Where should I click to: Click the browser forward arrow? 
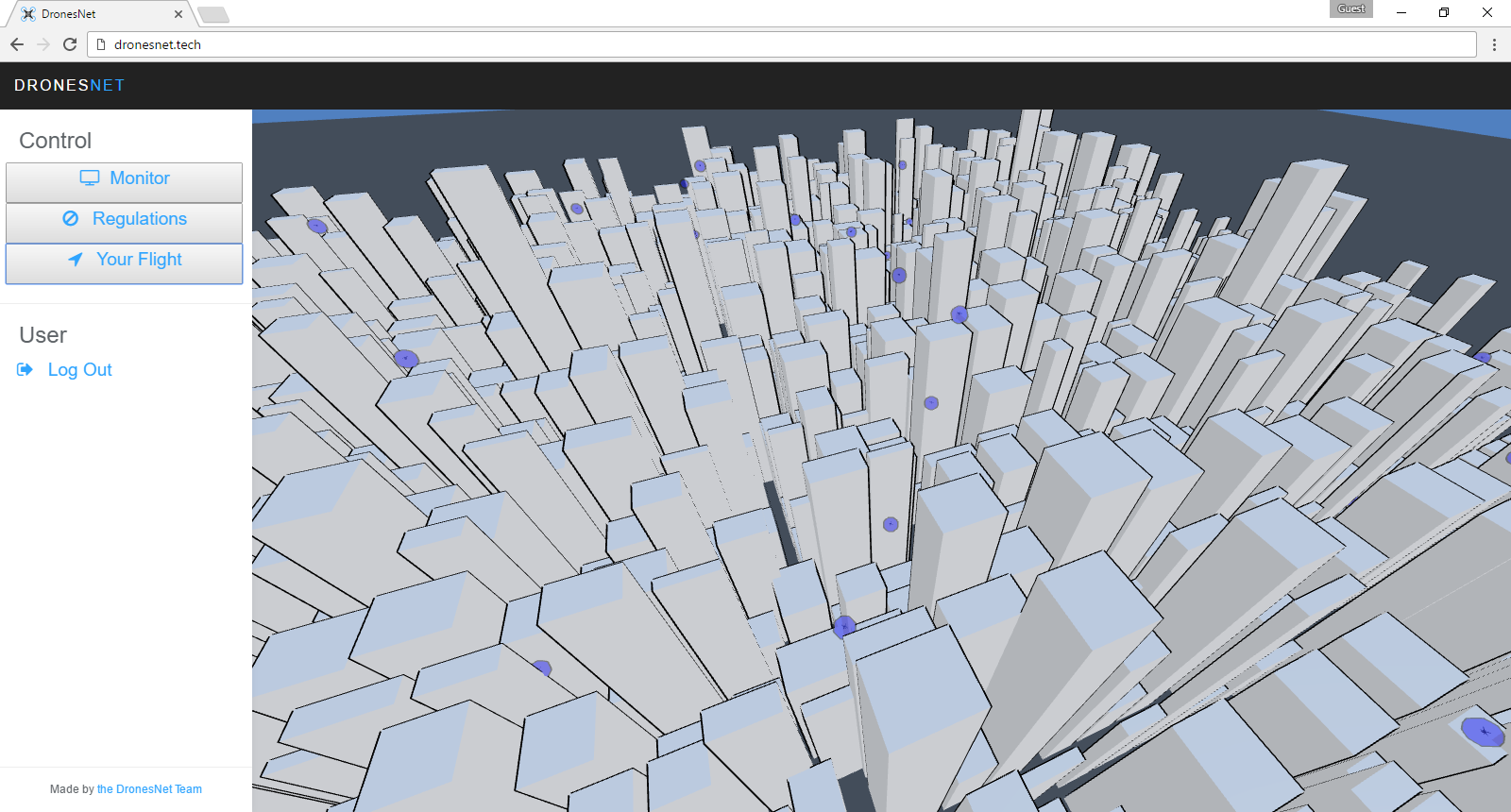point(43,44)
